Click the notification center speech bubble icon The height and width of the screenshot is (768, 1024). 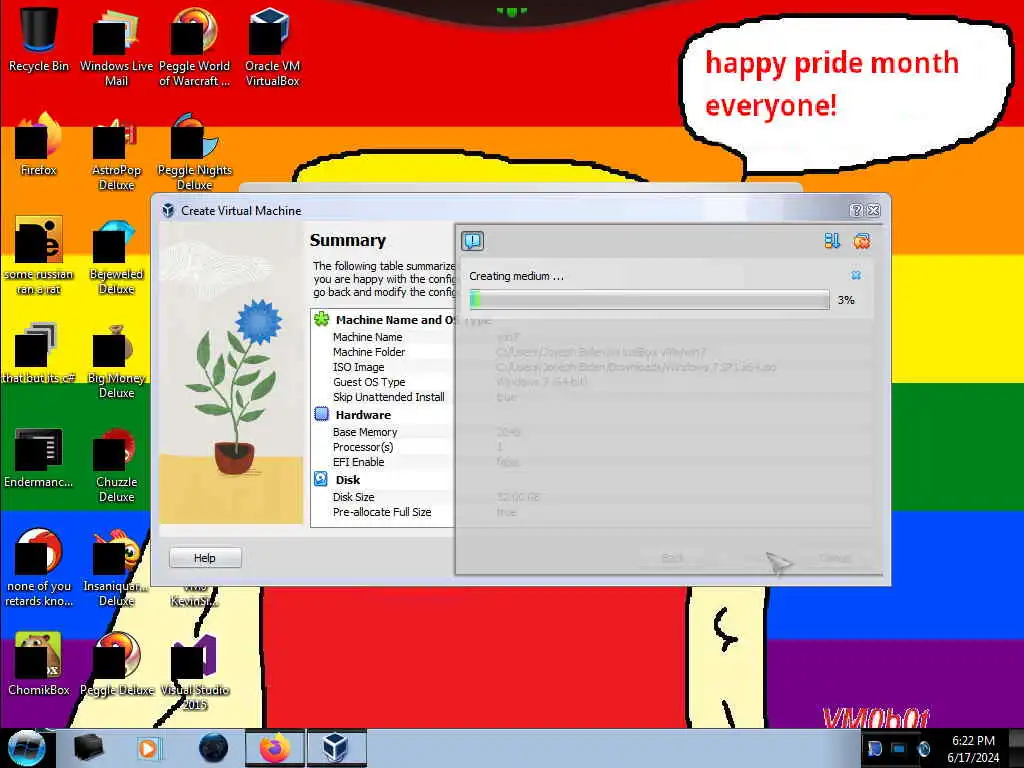click(472, 241)
